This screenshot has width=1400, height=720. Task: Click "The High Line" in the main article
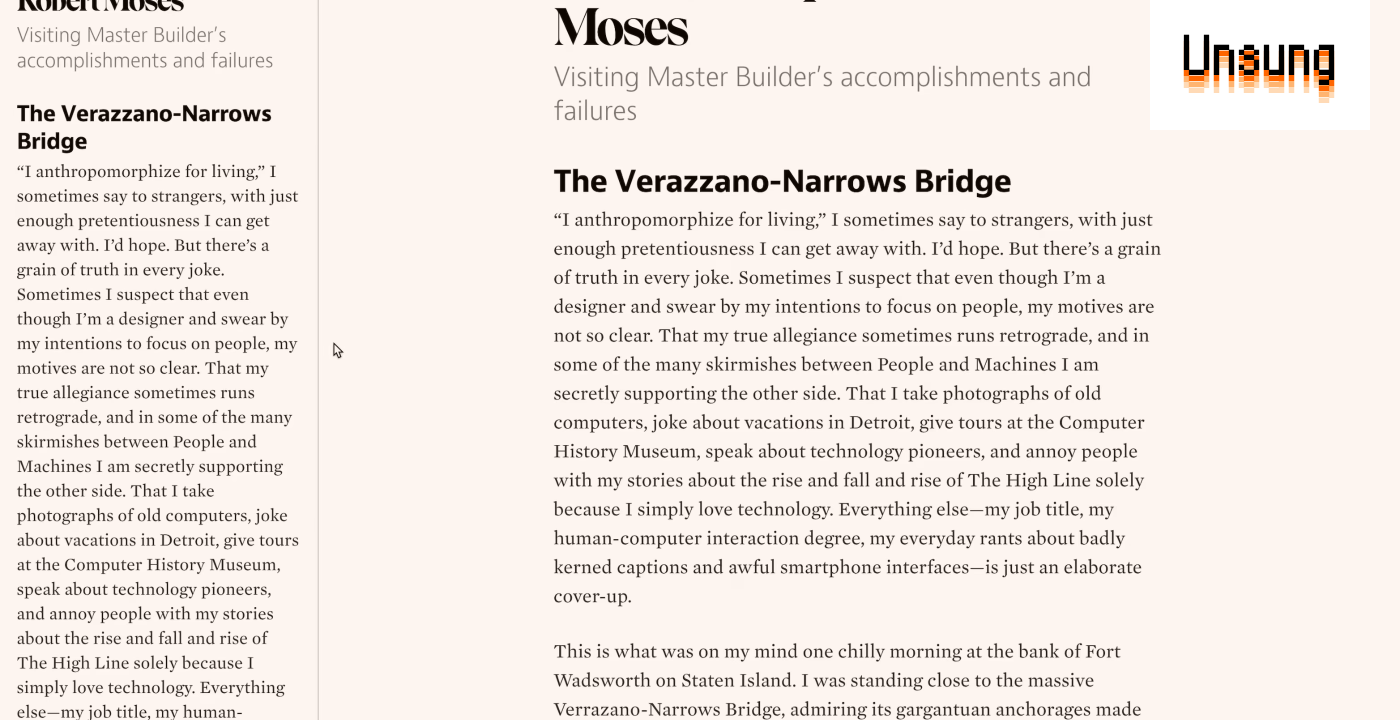1028,480
